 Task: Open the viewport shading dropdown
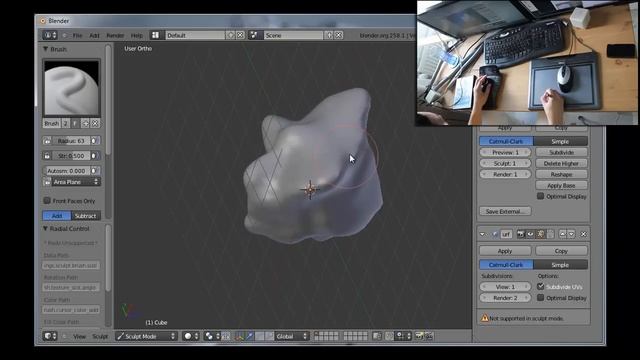click(x=191, y=336)
